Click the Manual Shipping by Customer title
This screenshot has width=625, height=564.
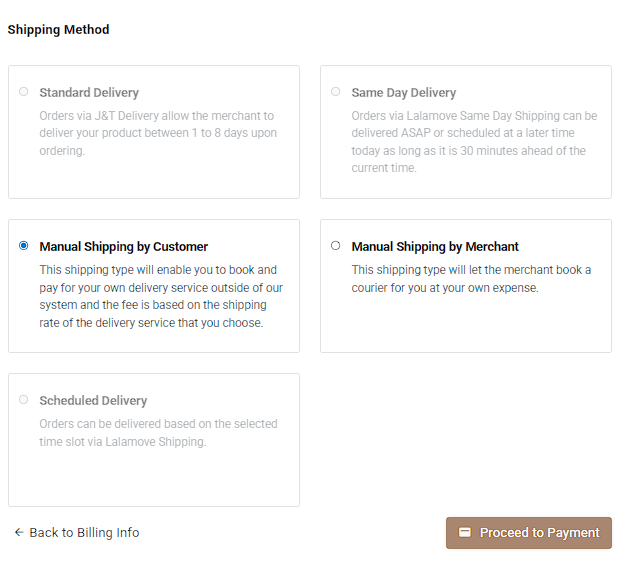123,247
